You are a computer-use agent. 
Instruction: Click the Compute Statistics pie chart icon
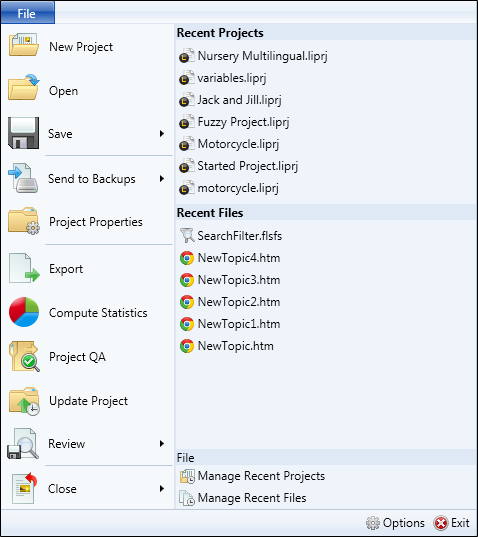click(24, 312)
